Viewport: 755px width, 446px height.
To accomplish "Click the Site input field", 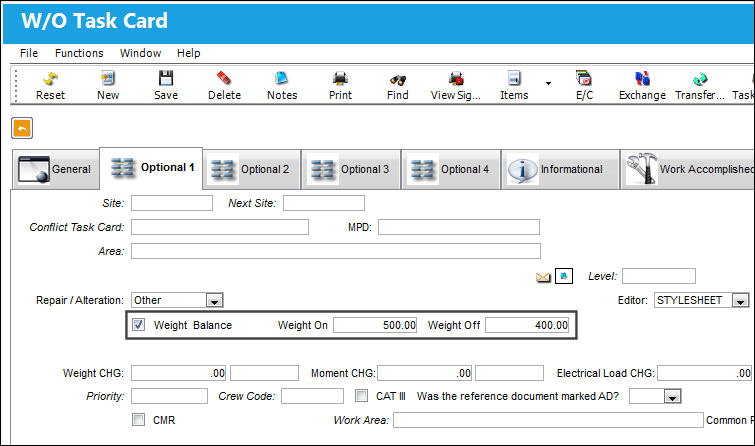I will pos(172,203).
